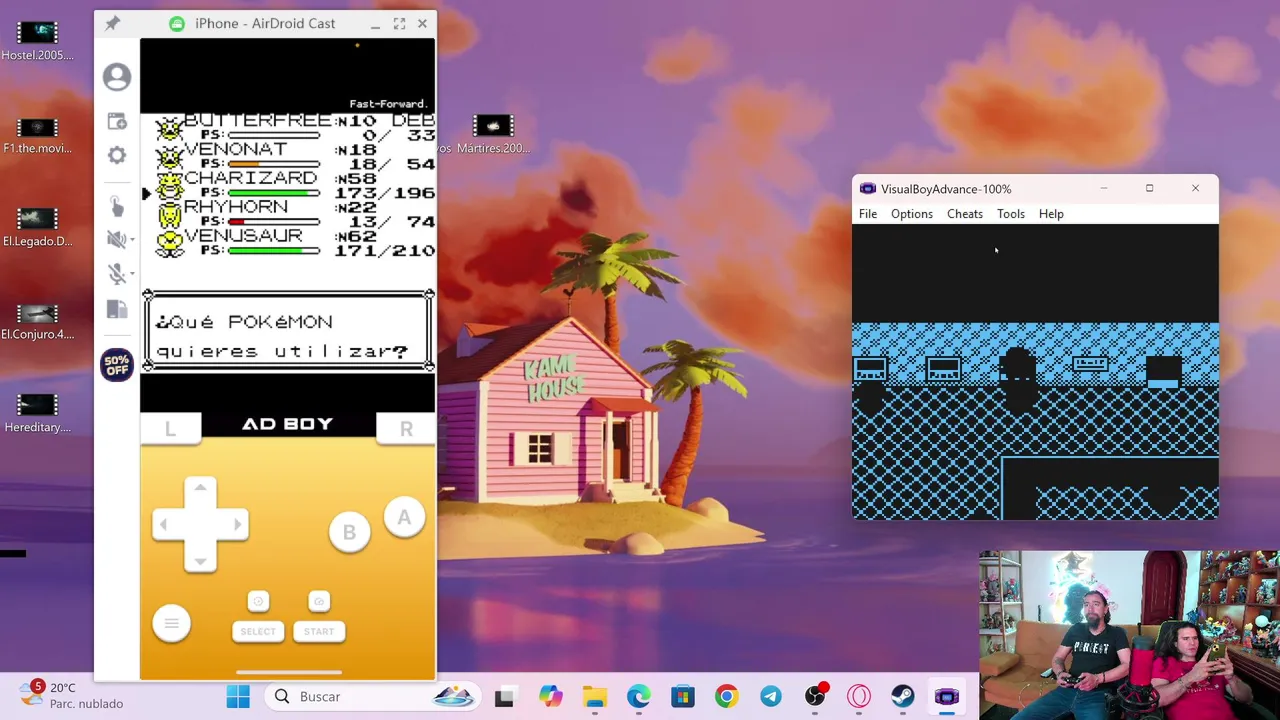The image size is (1280, 720).
Task: Open the Cheats menu in VisualBoyAdvance
Action: coord(965,214)
